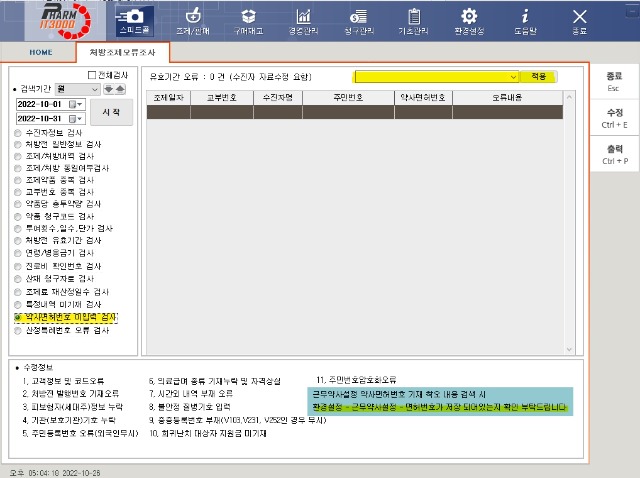Click the 출력 Ctrl+P side button

[615, 154]
